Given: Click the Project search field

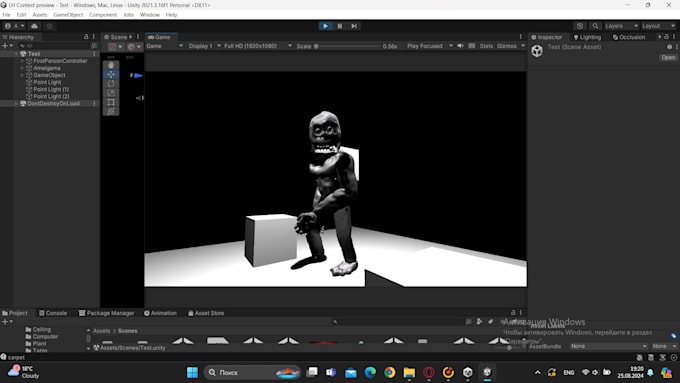Looking at the screenshot, I should point(398,322).
